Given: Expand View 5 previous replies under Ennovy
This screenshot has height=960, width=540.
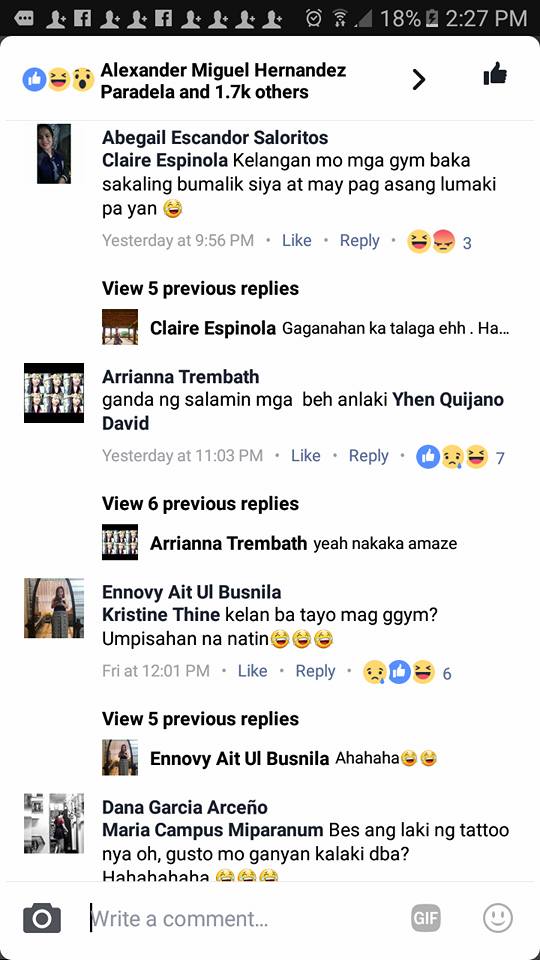Looking at the screenshot, I should pos(200,719).
